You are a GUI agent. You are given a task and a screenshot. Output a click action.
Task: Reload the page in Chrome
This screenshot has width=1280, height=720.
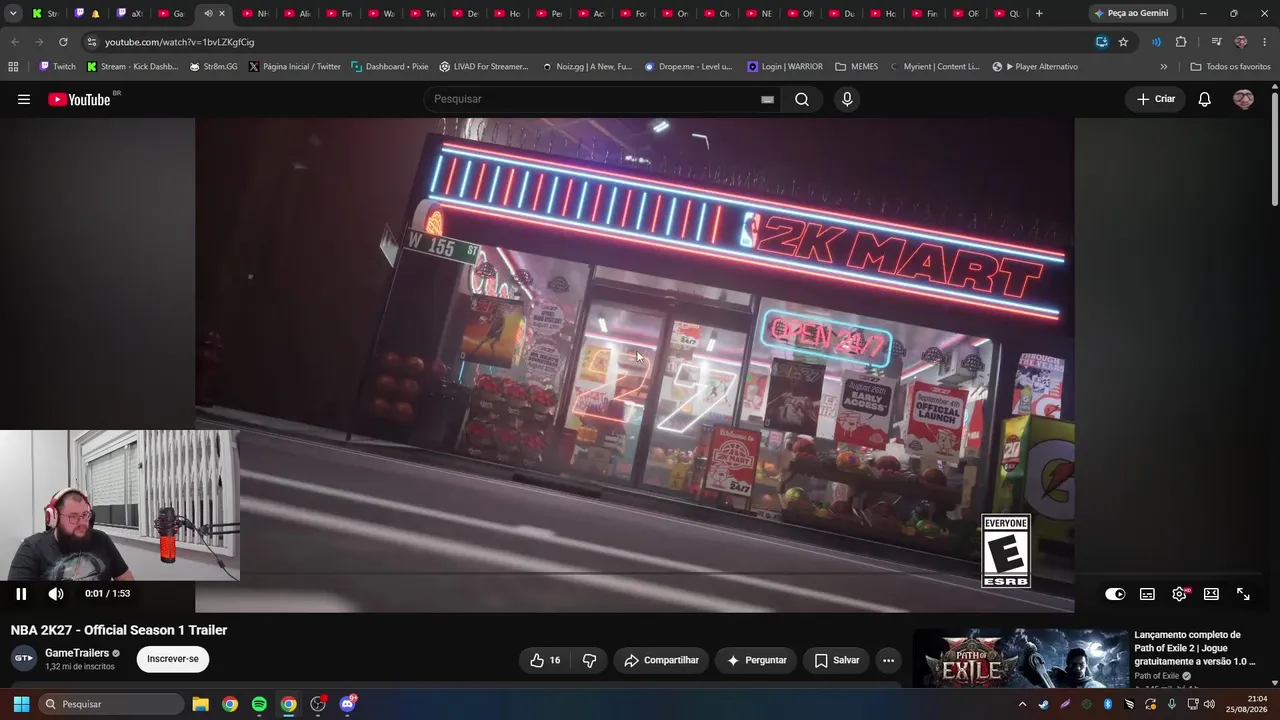click(x=63, y=42)
